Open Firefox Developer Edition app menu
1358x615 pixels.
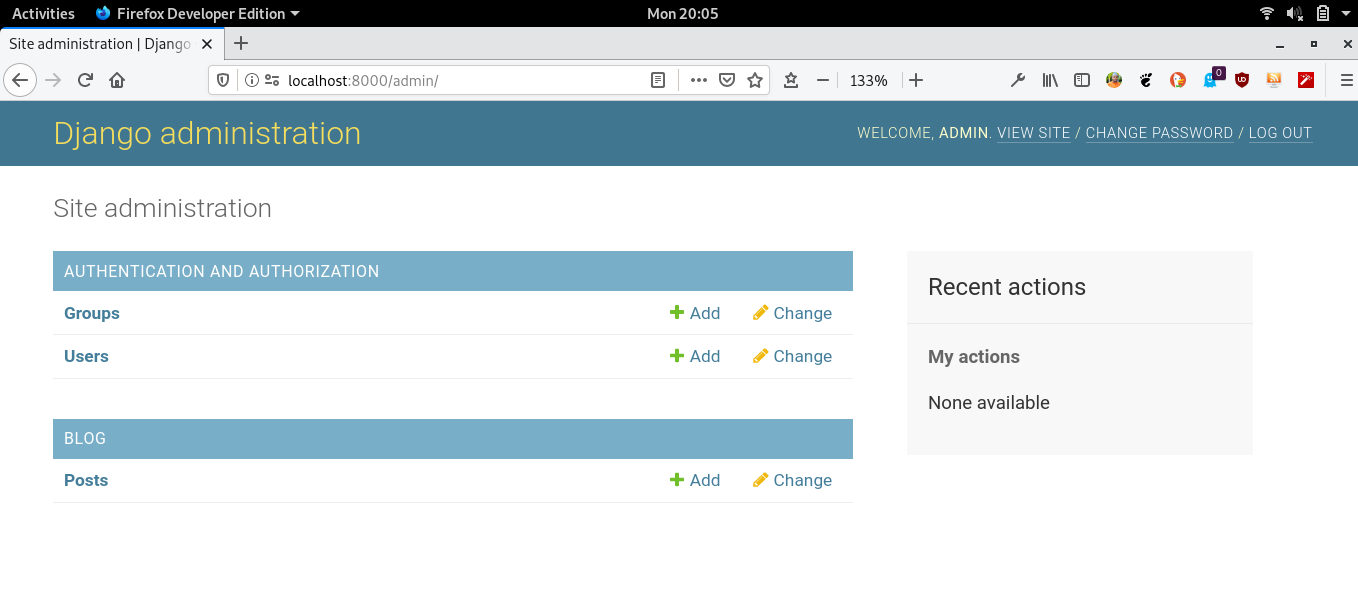[197, 13]
